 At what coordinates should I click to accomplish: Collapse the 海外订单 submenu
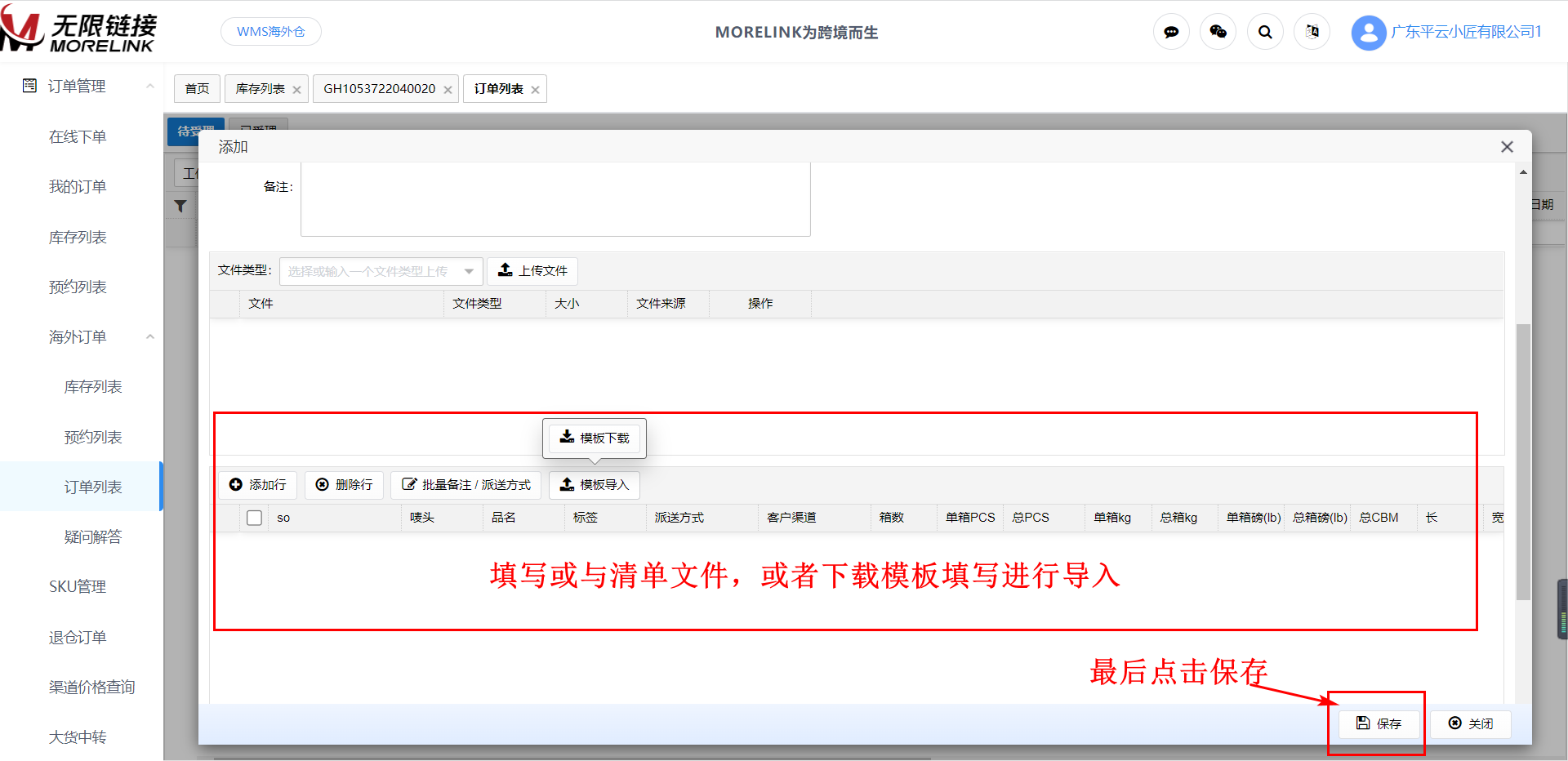click(x=150, y=336)
